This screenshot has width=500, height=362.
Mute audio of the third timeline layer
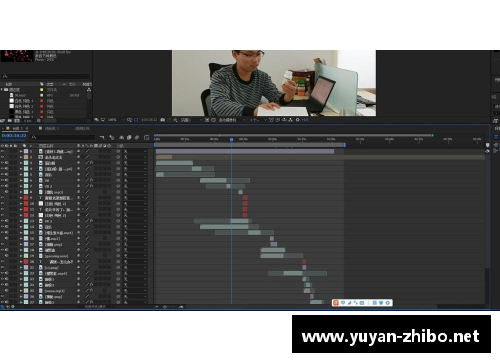(x=7, y=163)
